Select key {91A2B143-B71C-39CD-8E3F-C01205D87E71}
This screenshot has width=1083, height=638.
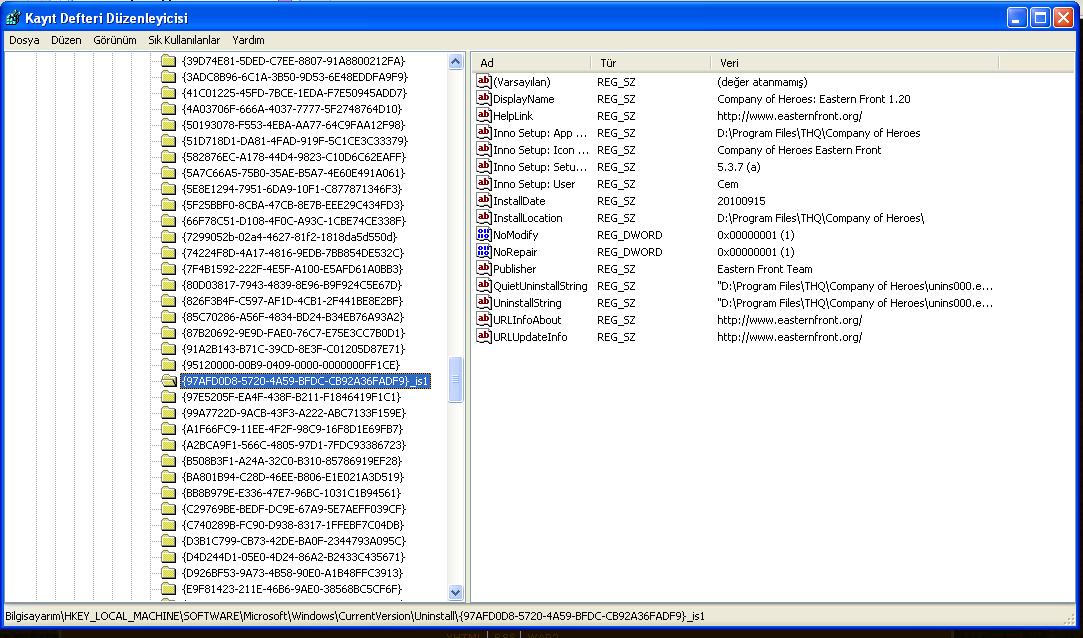tap(293, 349)
